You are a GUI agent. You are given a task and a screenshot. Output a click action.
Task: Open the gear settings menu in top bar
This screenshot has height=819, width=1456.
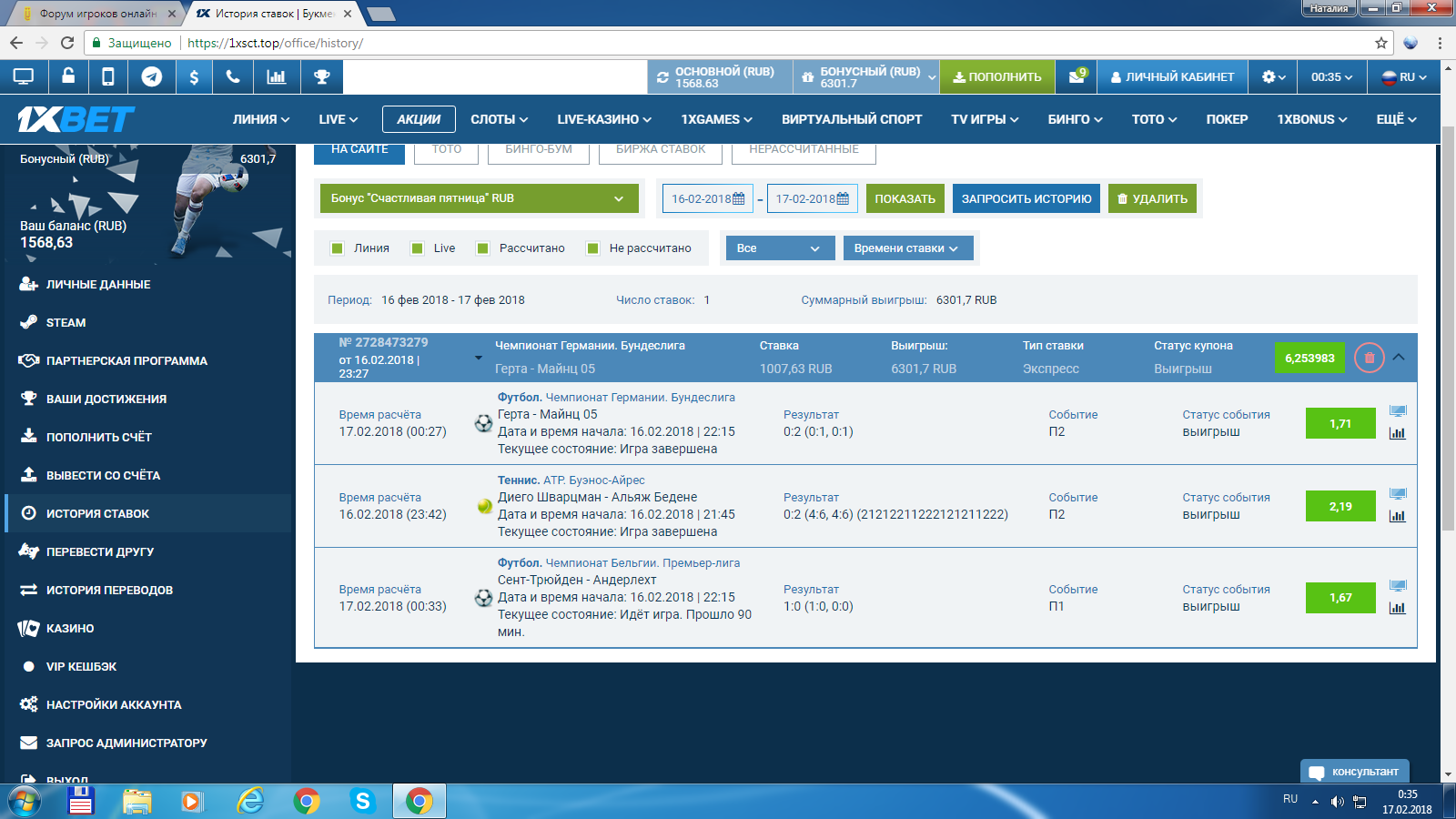tap(1273, 77)
